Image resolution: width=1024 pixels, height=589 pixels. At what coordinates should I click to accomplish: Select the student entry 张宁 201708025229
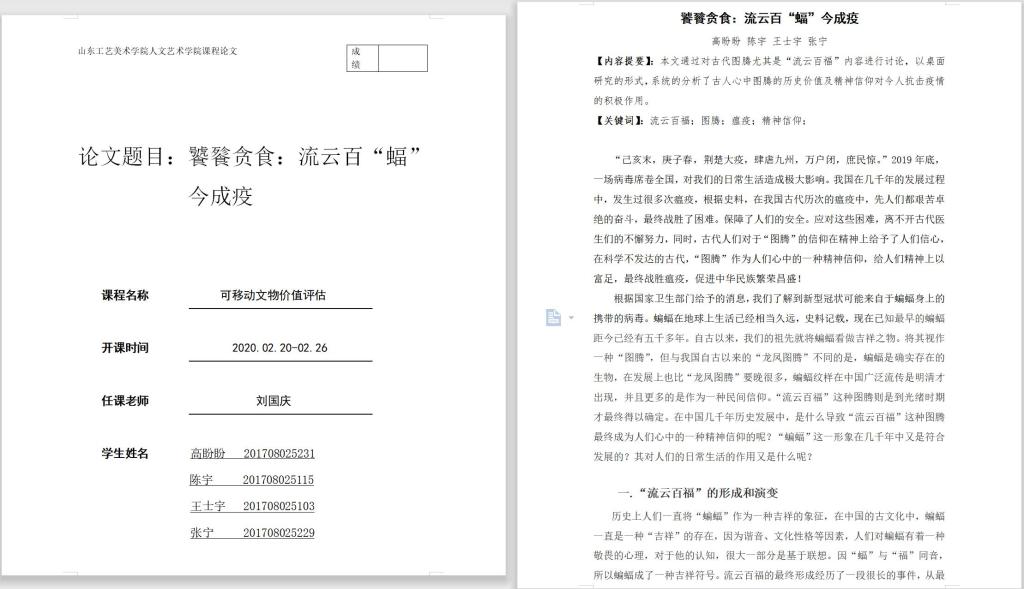click(252, 533)
